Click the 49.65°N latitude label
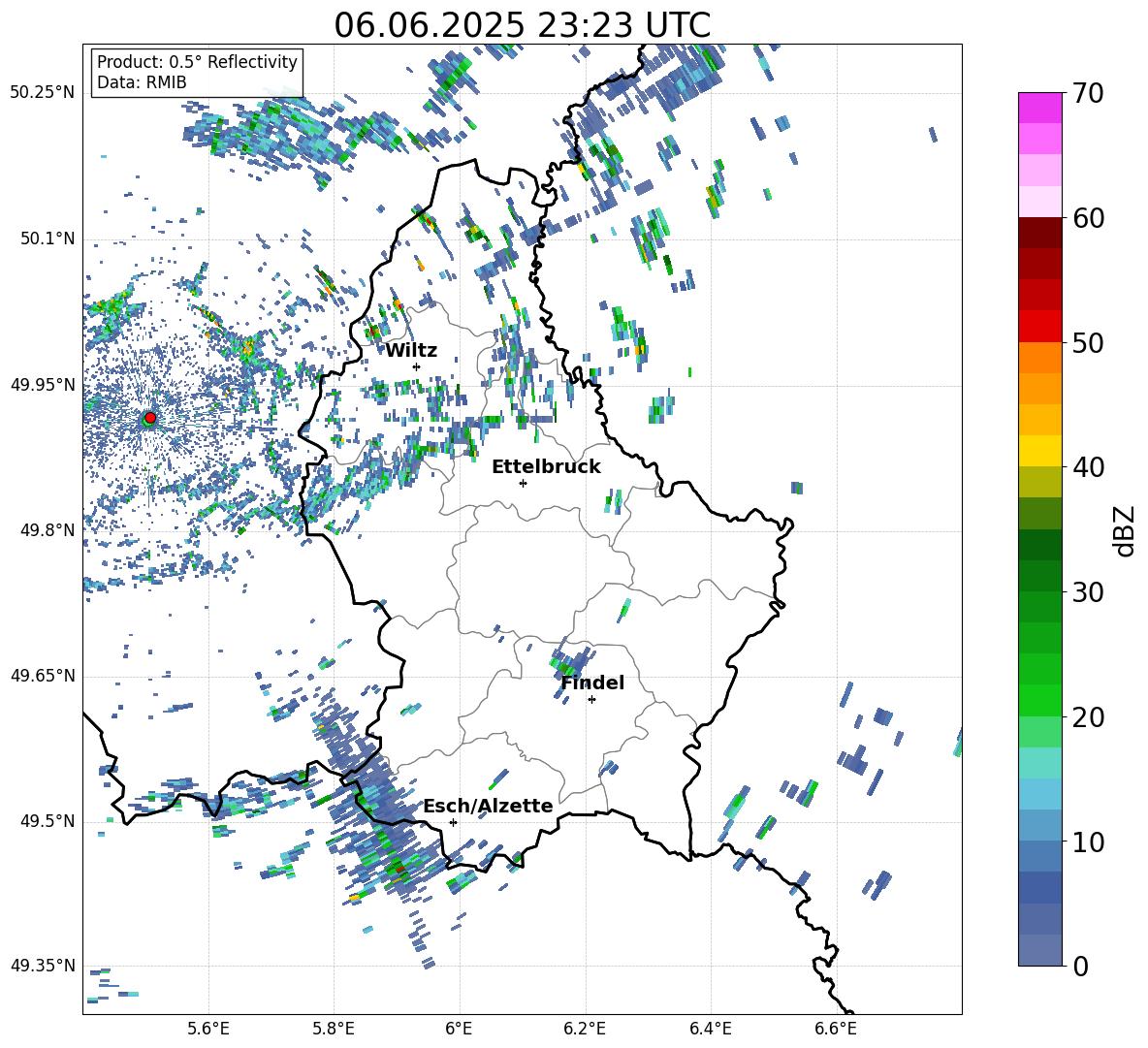The width and height of the screenshot is (1148, 1048). [43, 676]
